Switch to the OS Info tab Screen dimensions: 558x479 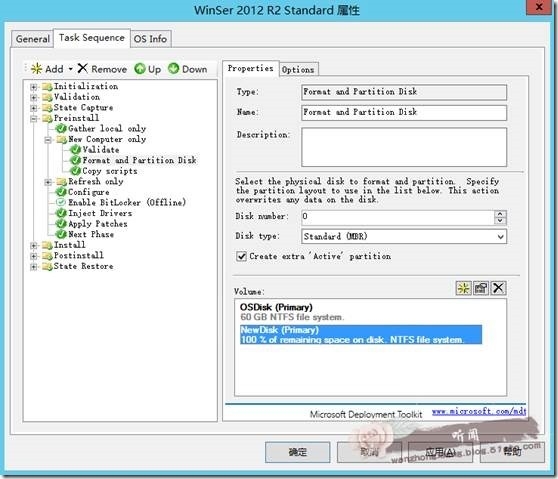click(x=151, y=39)
